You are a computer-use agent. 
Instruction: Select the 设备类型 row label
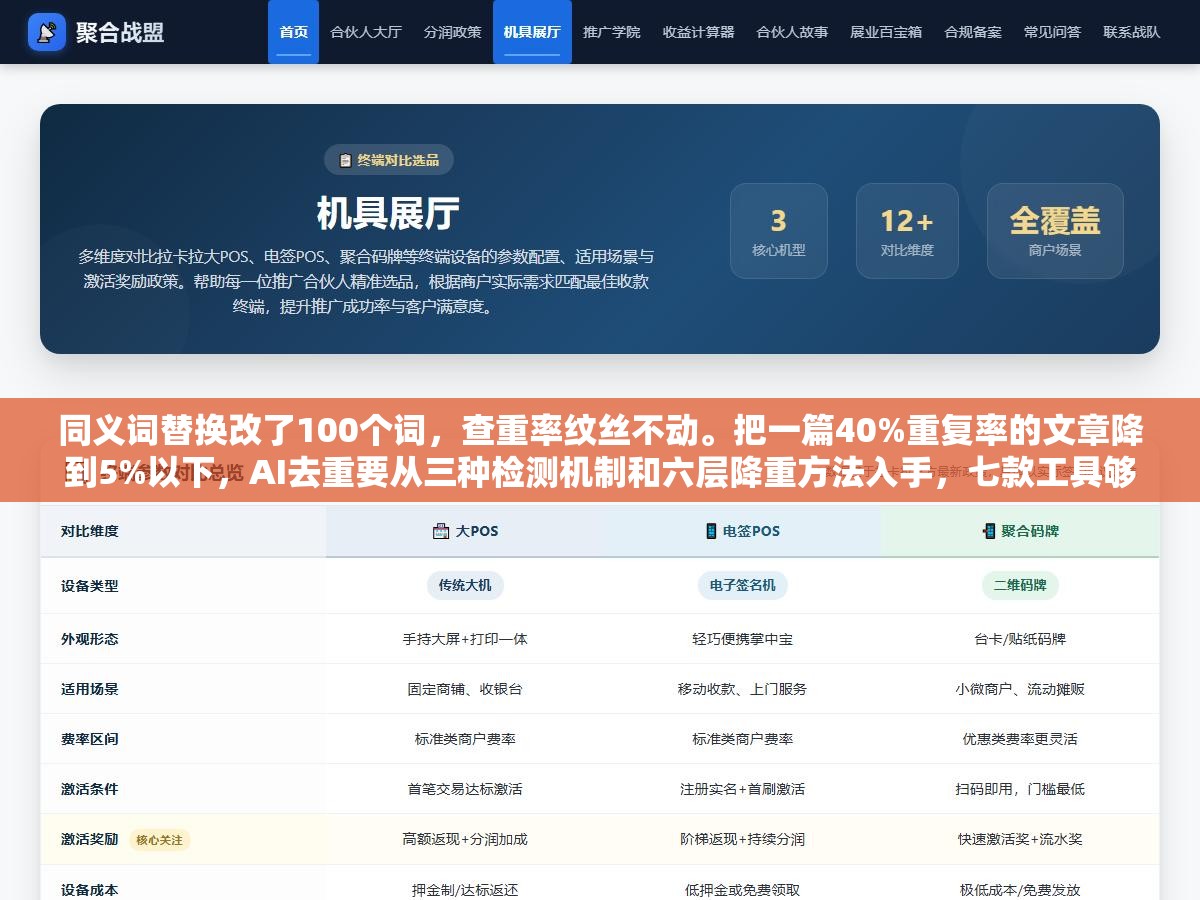point(90,586)
